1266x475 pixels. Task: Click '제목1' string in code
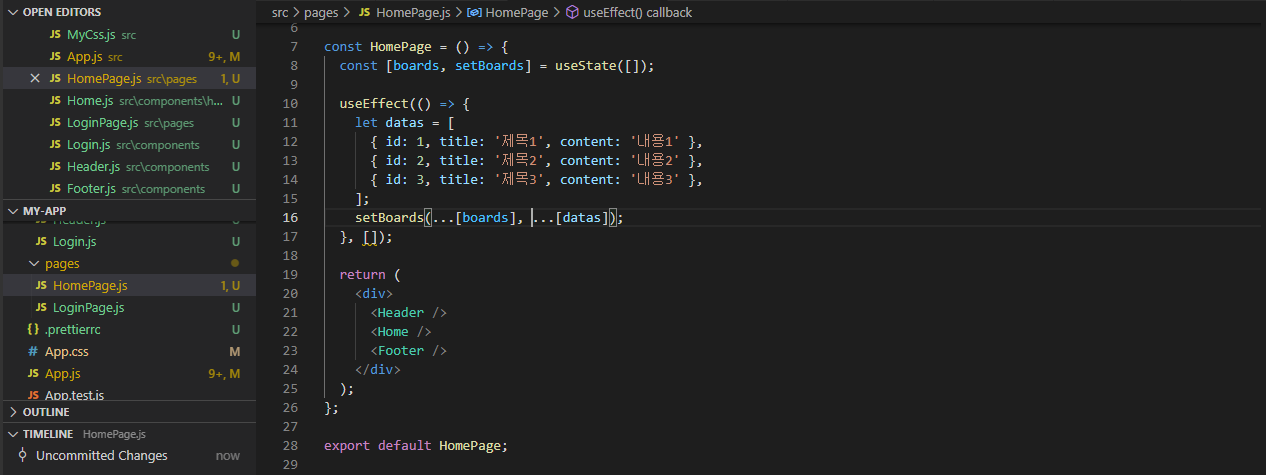[518, 142]
